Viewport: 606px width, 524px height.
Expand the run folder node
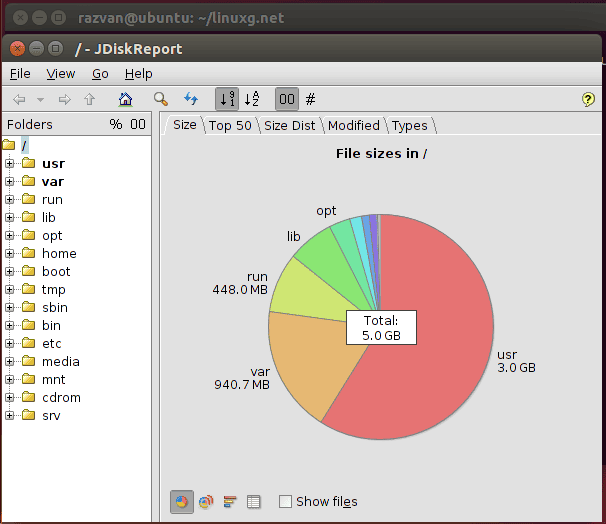(x=10, y=199)
